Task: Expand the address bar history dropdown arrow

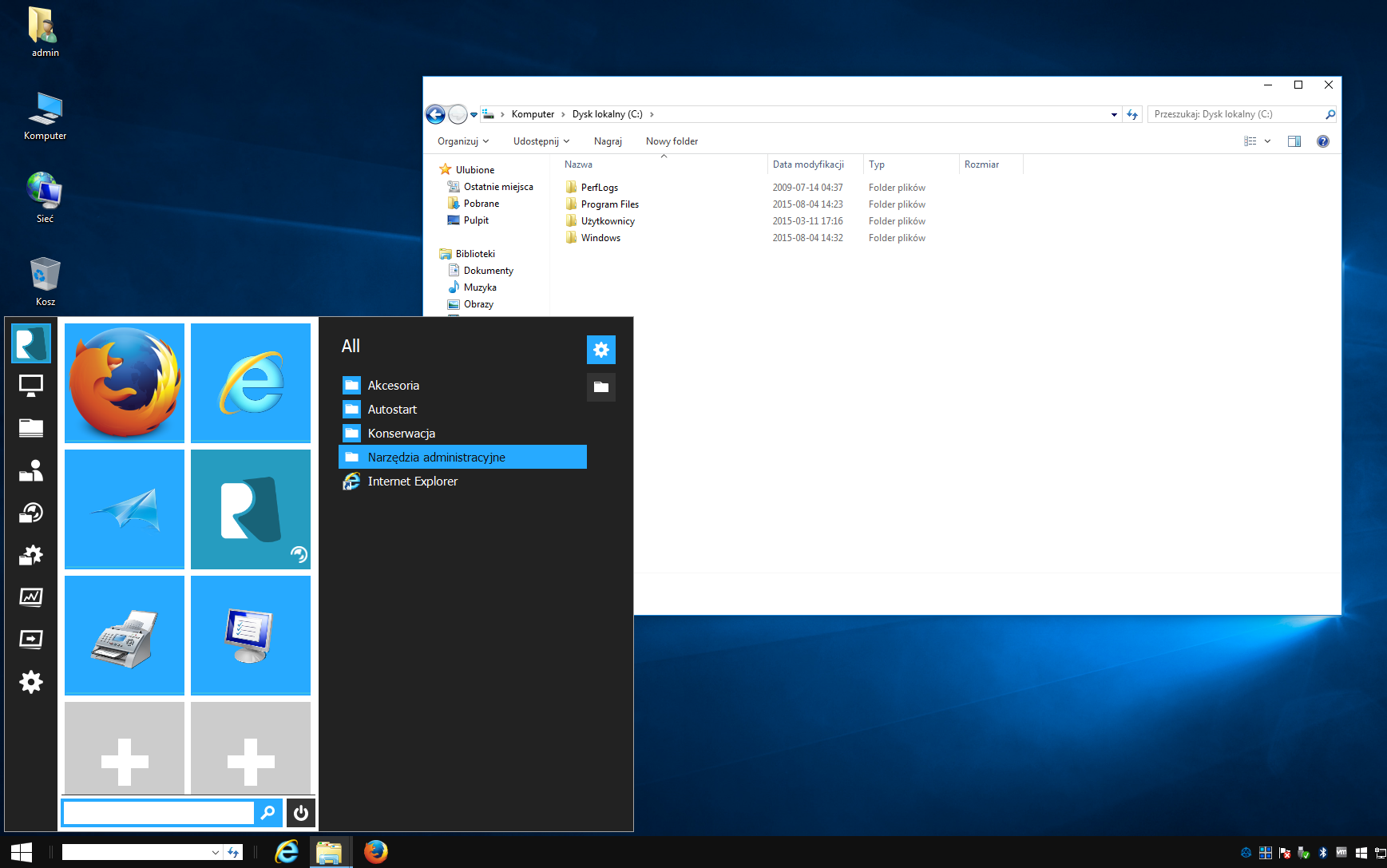Action: [1114, 114]
